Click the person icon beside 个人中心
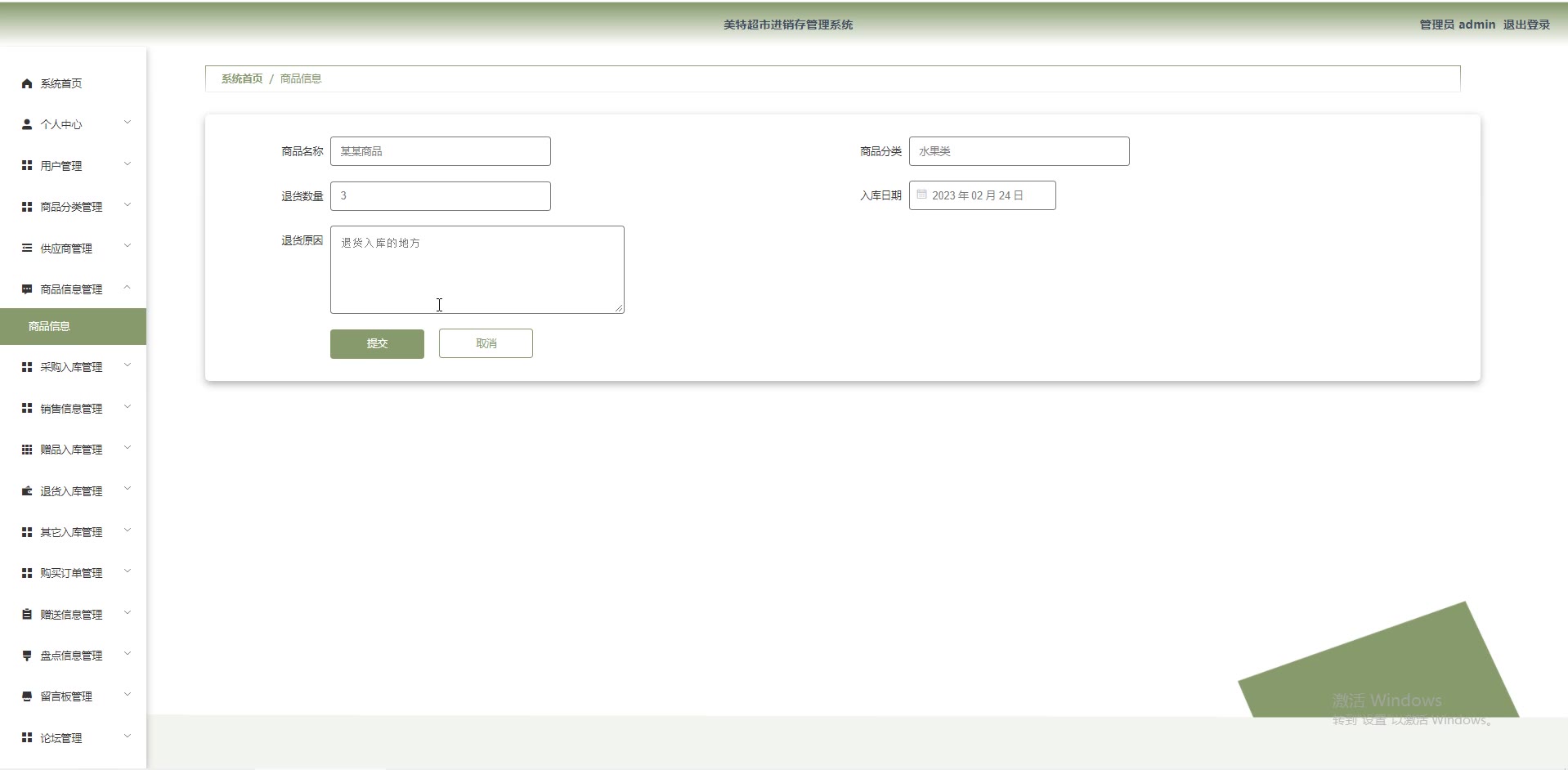The image size is (1568, 770). point(27,124)
